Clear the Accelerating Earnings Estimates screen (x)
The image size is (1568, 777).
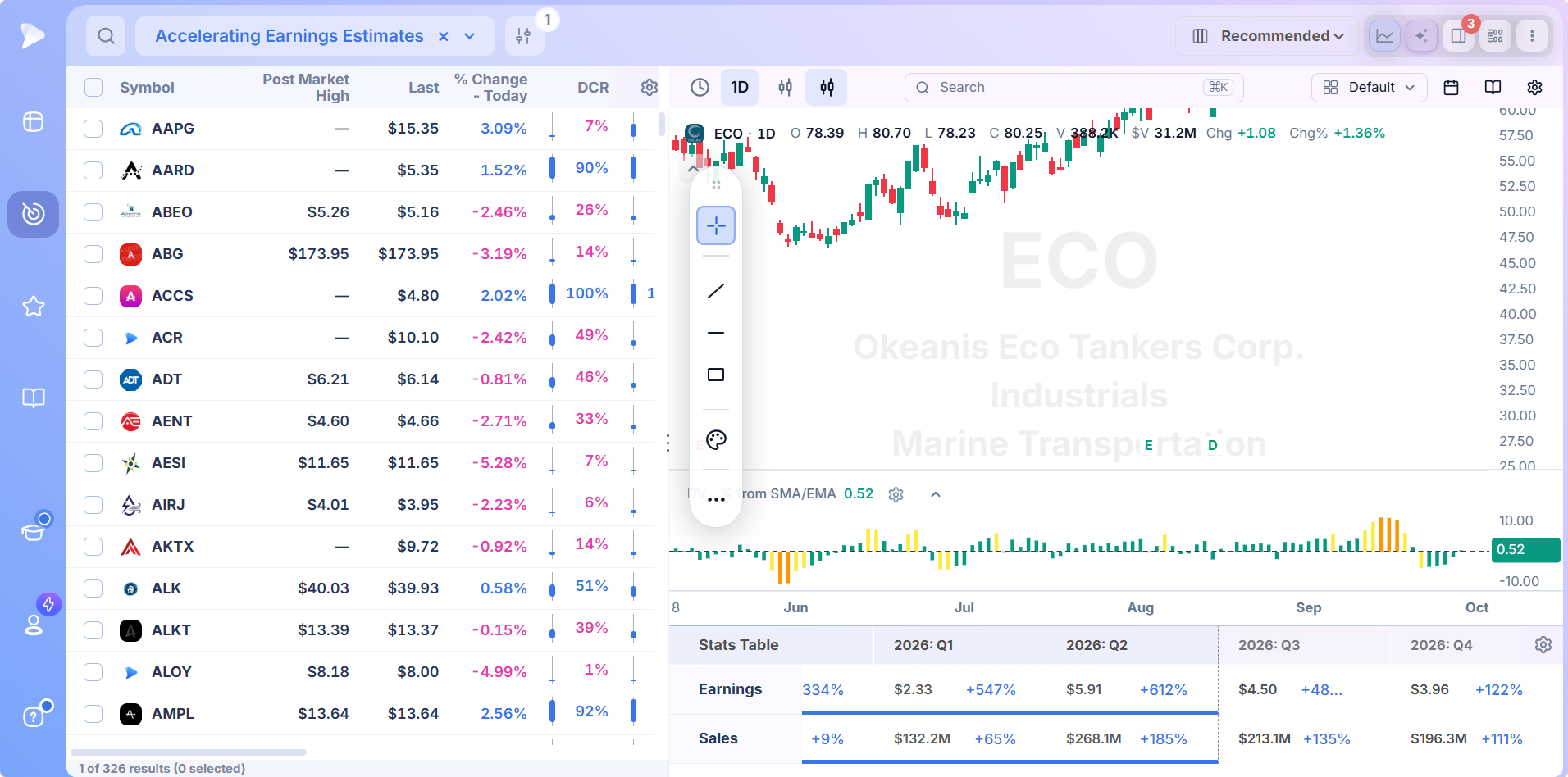pyautogui.click(x=444, y=36)
